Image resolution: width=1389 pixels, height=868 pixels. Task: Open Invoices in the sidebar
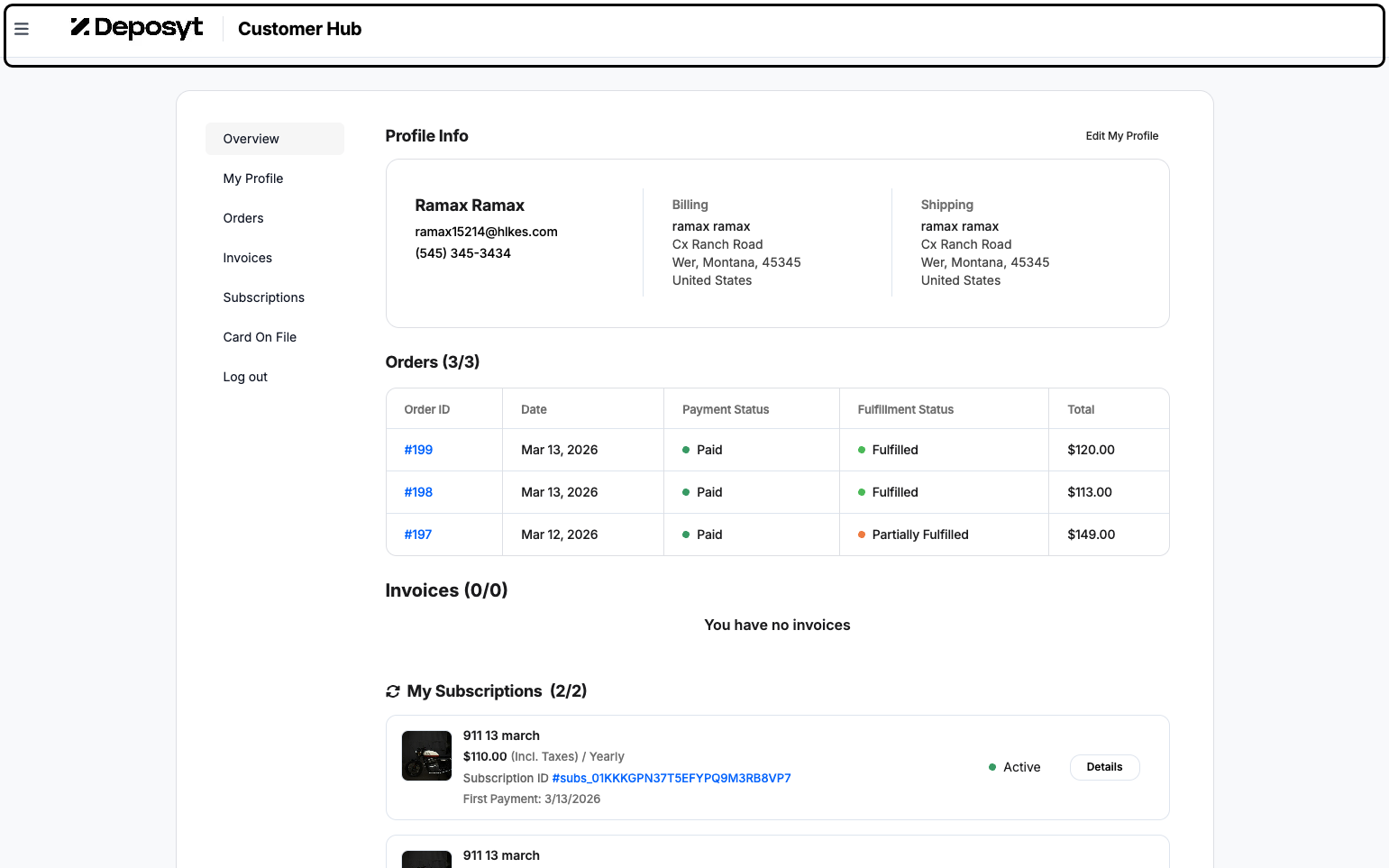click(x=275, y=258)
